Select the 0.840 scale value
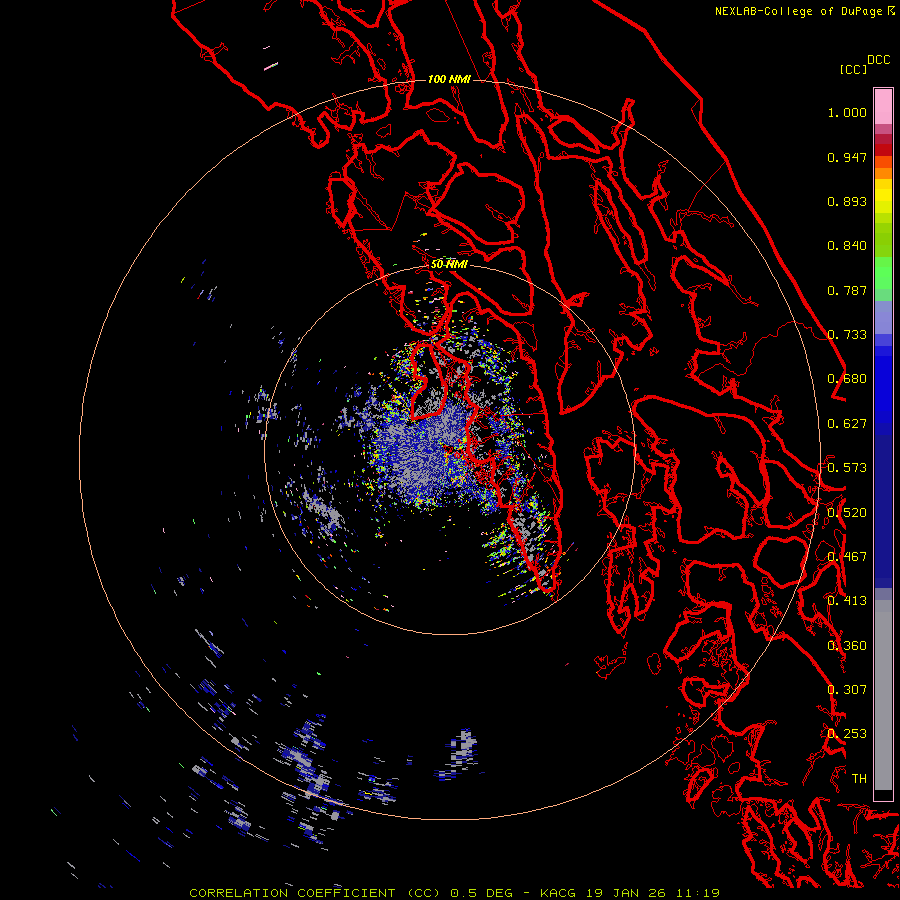This screenshot has width=900, height=900. [x=847, y=246]
